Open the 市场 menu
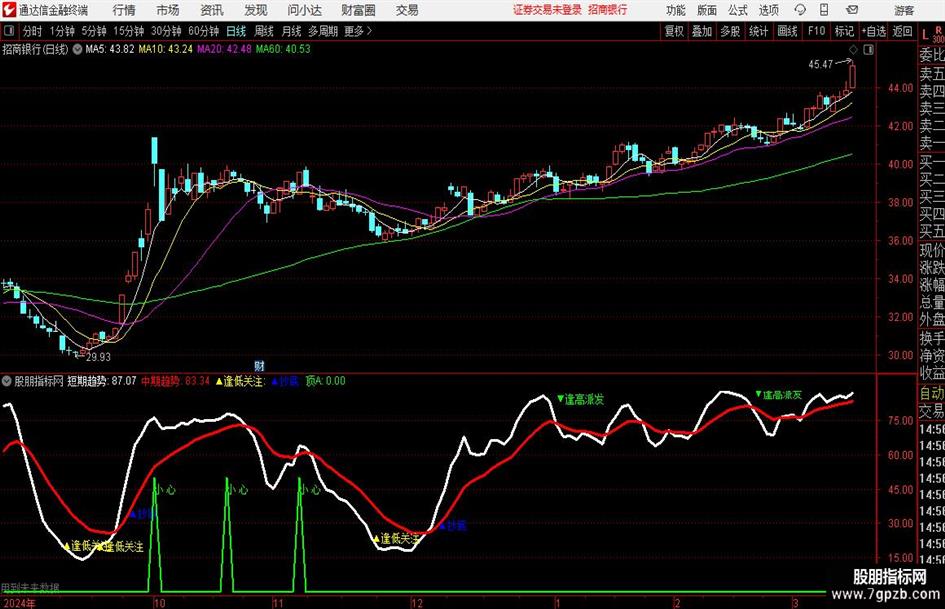Screen dimensions: 945x609 pyautogui.click(x=168, y=10)
